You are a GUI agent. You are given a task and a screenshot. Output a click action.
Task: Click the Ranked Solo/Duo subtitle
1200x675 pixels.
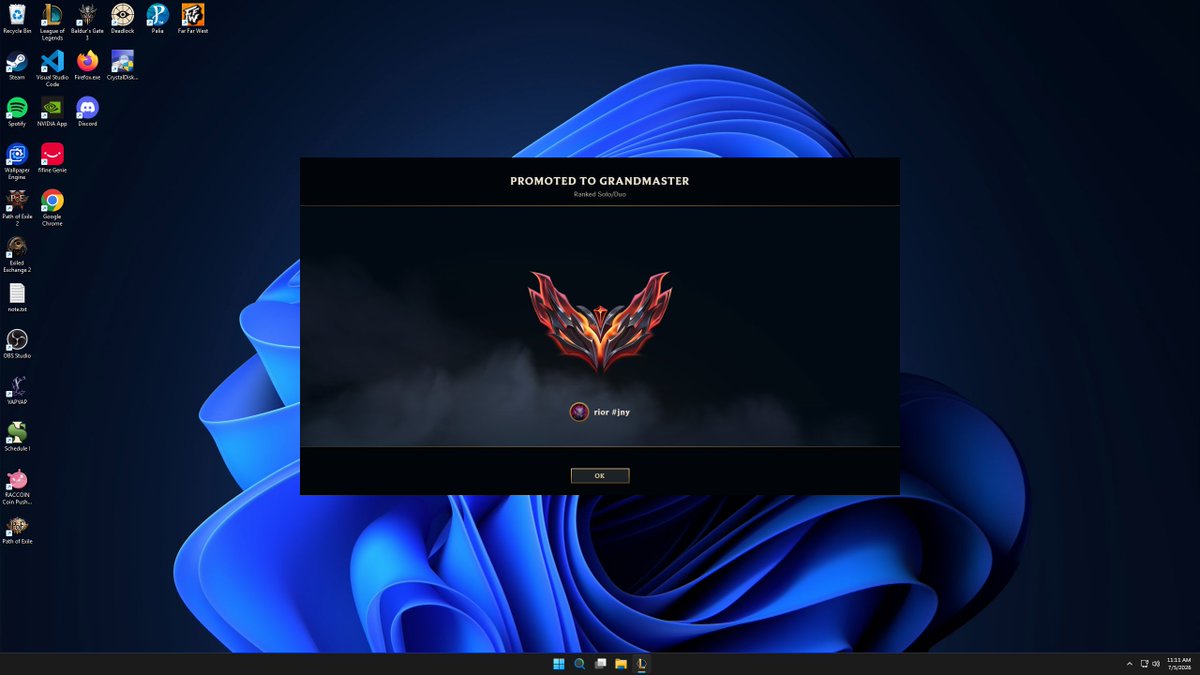(x=600, y=194)
